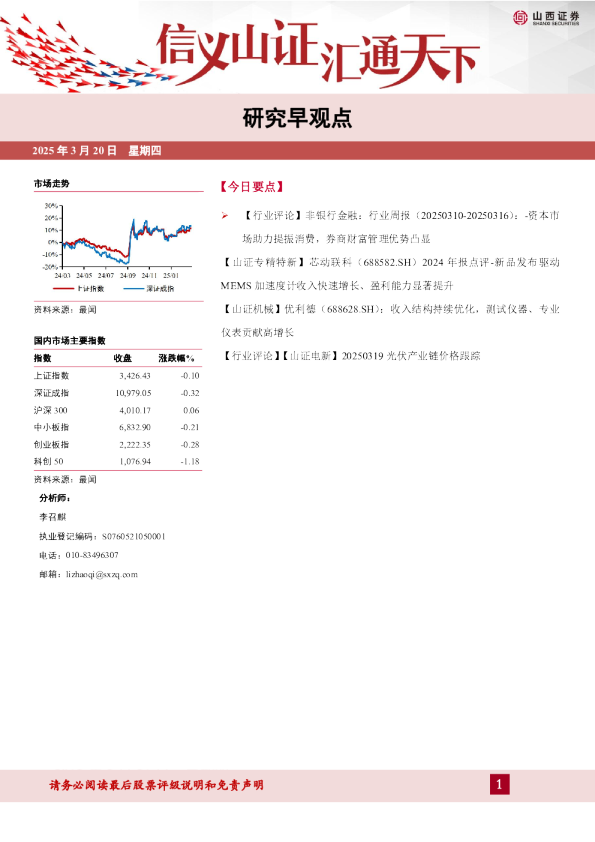Select the 科创 50 table row
The height and width of the screenshot is (842, 595).
(x=117, y=461)
